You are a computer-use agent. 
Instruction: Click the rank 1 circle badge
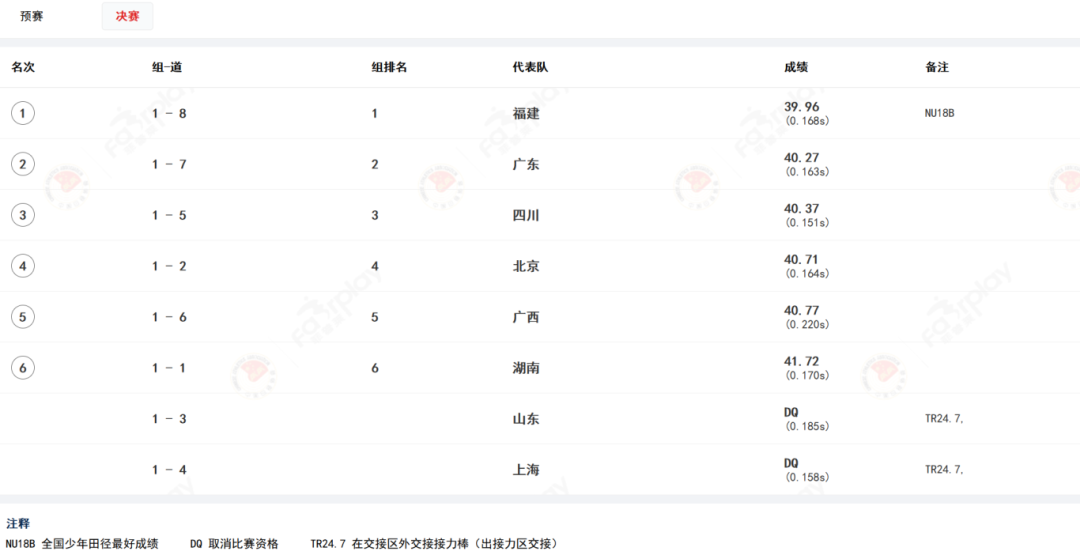point(23,113)
